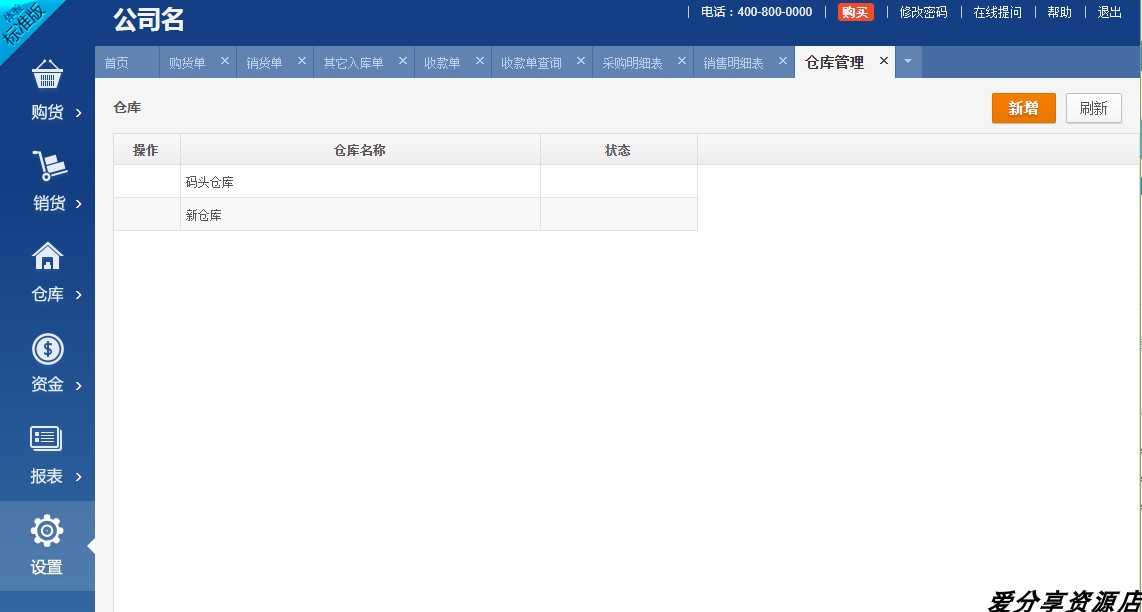
Task: Close the 销货单 tab
Action: point(302,61)
